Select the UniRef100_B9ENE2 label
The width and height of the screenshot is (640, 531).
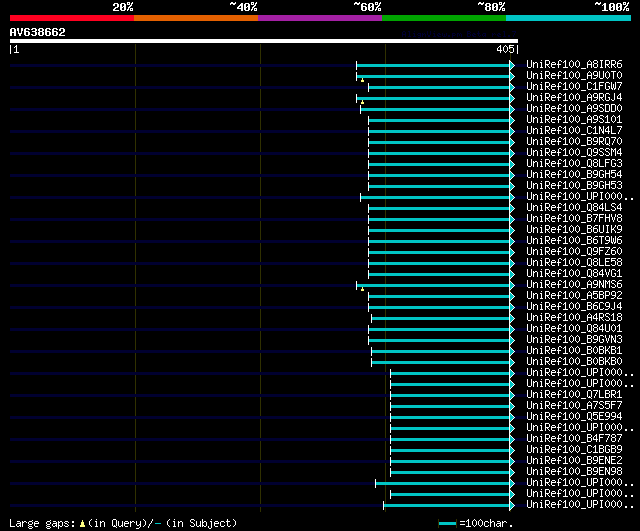click(x=574, y=461)
